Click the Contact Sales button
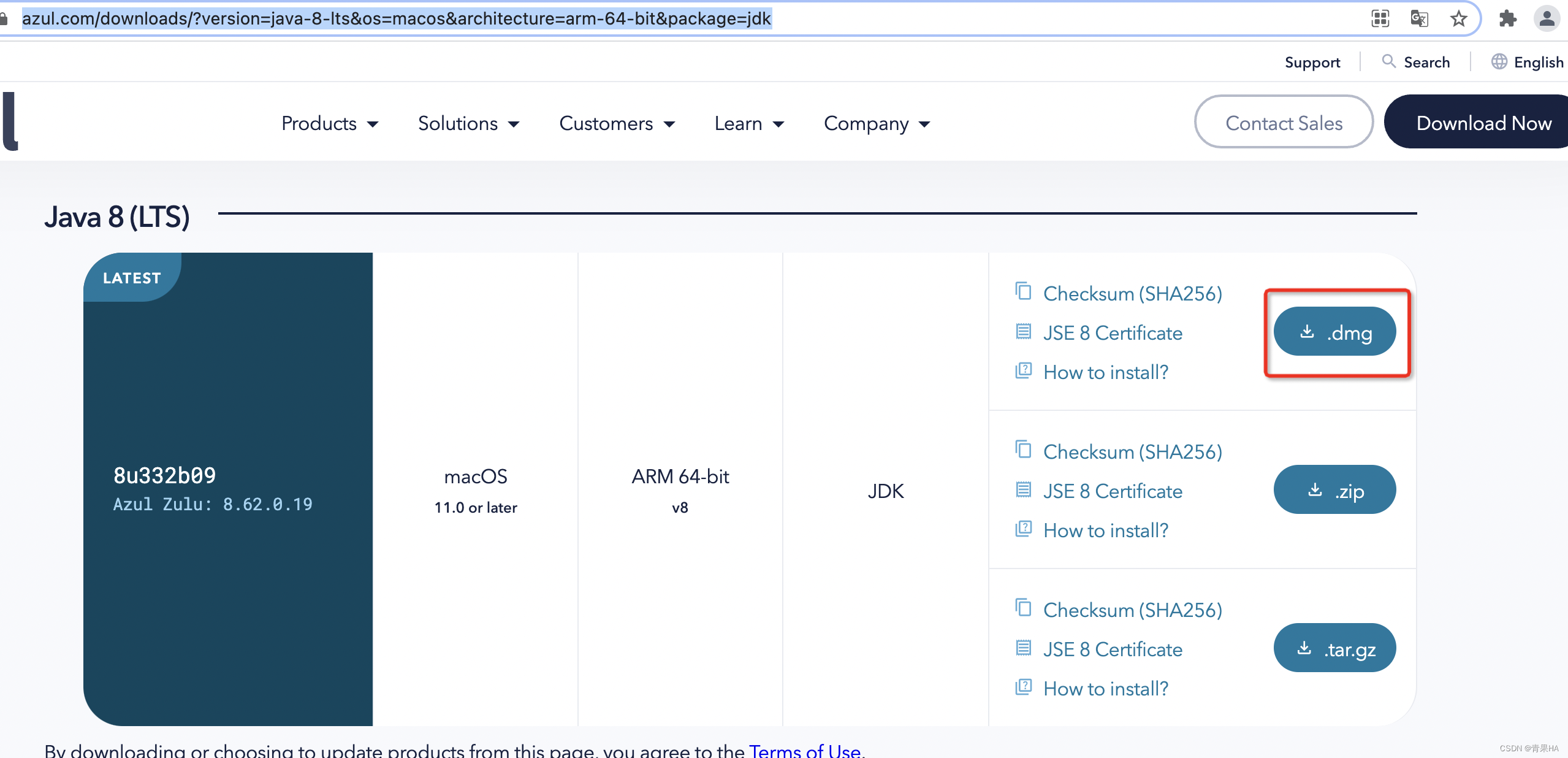Viewport: 1568px width, 758px height. pos(1284,122)
